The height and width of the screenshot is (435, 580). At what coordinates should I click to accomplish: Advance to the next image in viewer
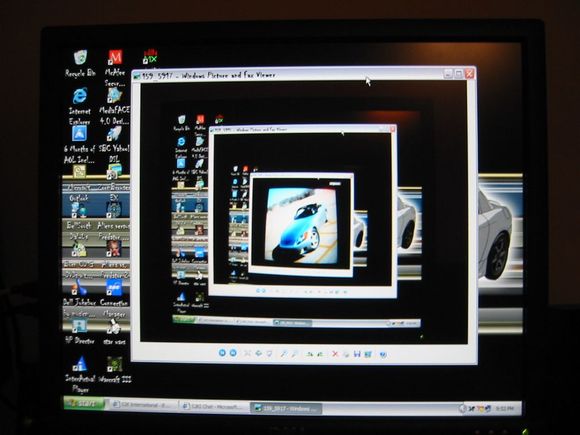coord(233,353)
